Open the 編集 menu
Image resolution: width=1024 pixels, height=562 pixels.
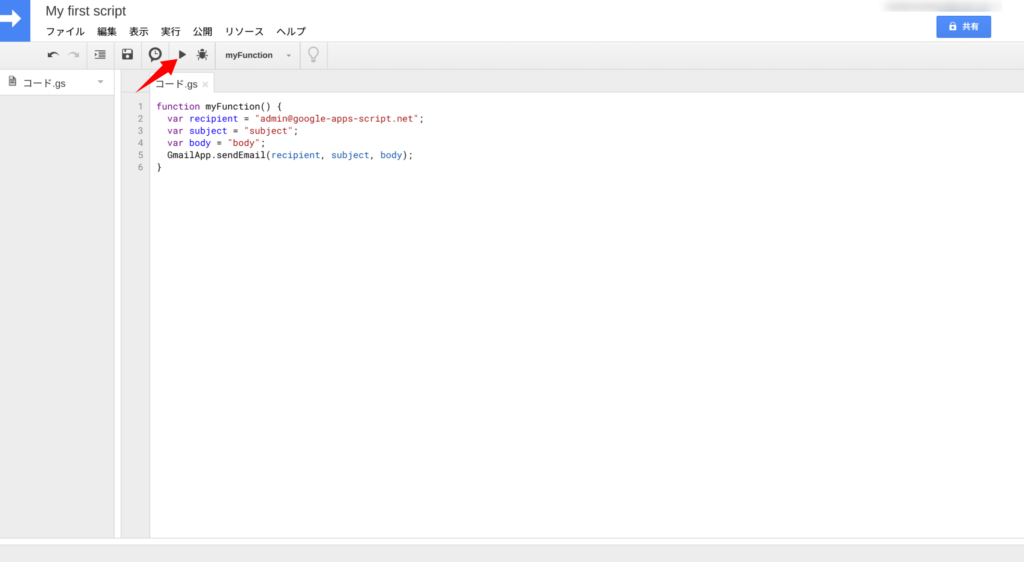point(107,32)
